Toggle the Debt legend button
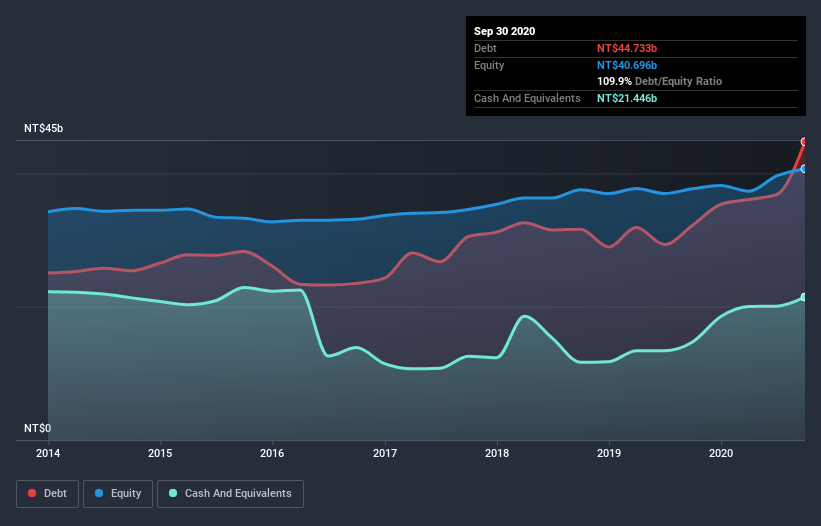Viewport: 821px width, 526px height. pos(47,494)
